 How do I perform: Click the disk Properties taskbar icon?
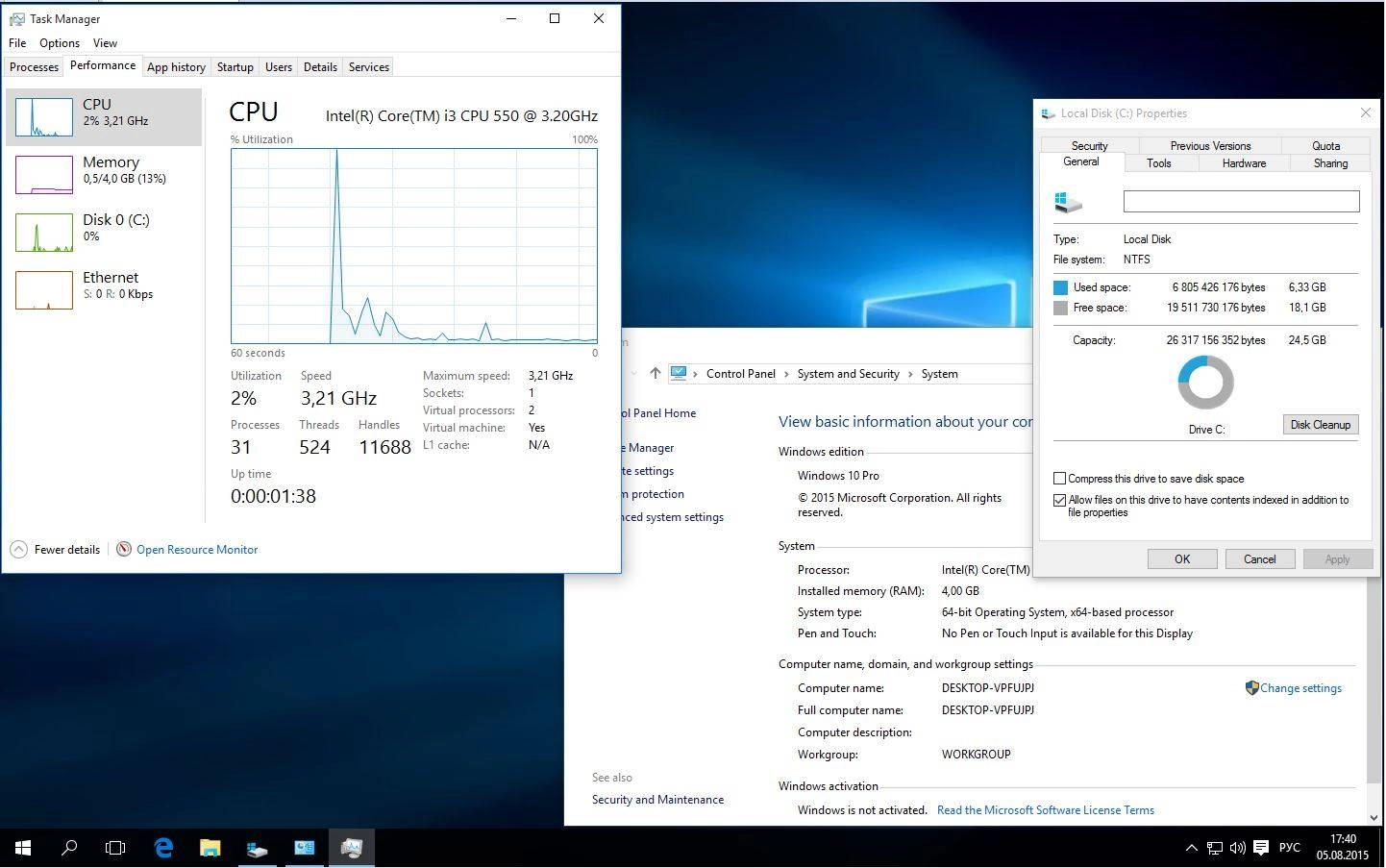[257, 847]
